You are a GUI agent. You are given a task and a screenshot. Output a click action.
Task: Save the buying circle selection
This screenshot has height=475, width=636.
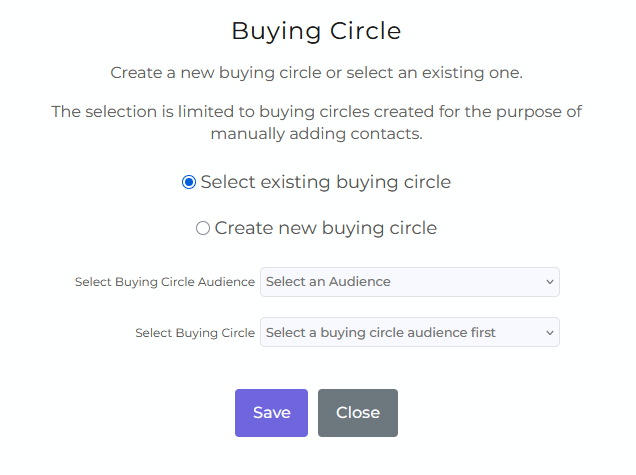(271, 413)
